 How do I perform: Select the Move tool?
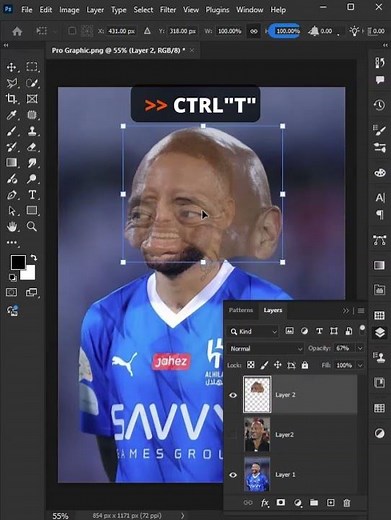(12, 67)
